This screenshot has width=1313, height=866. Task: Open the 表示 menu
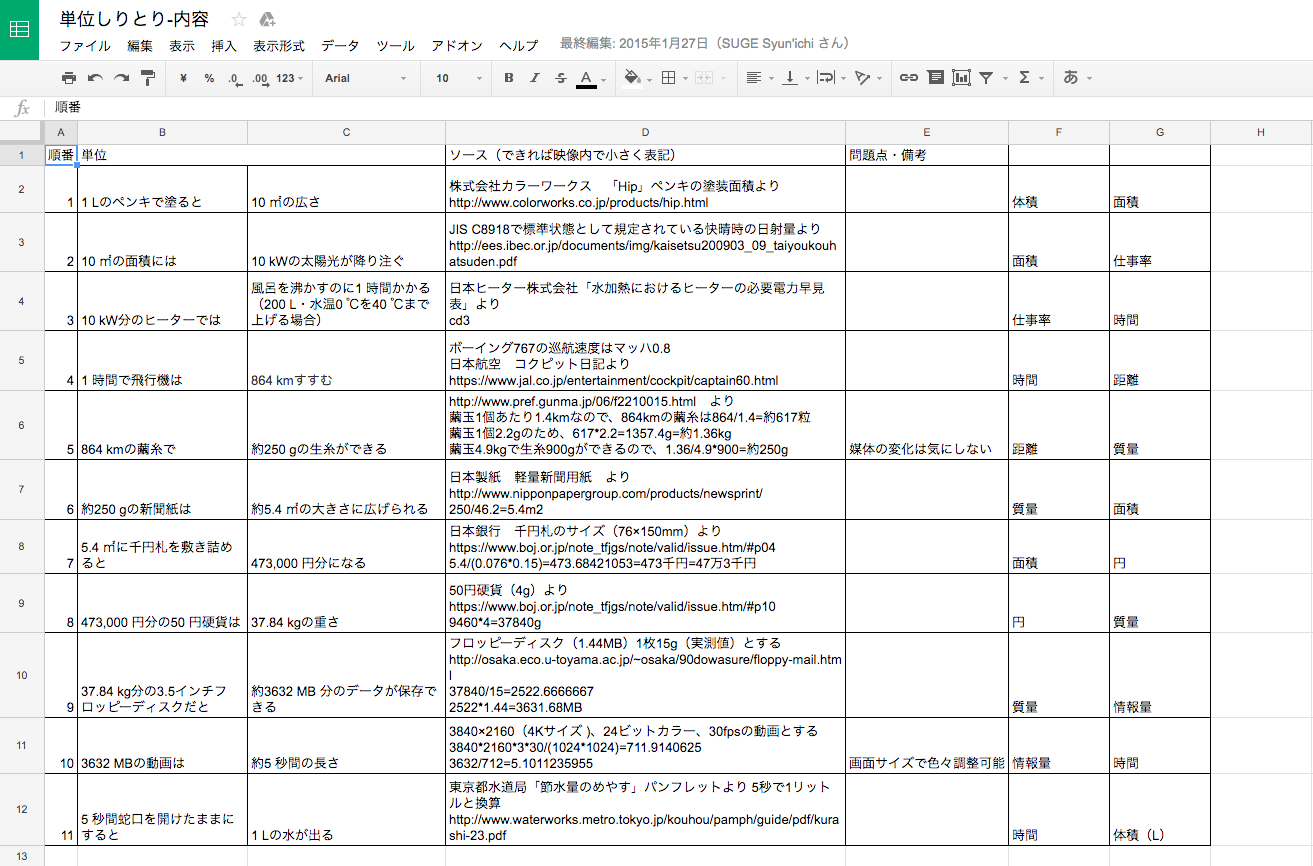click(182, 46)
